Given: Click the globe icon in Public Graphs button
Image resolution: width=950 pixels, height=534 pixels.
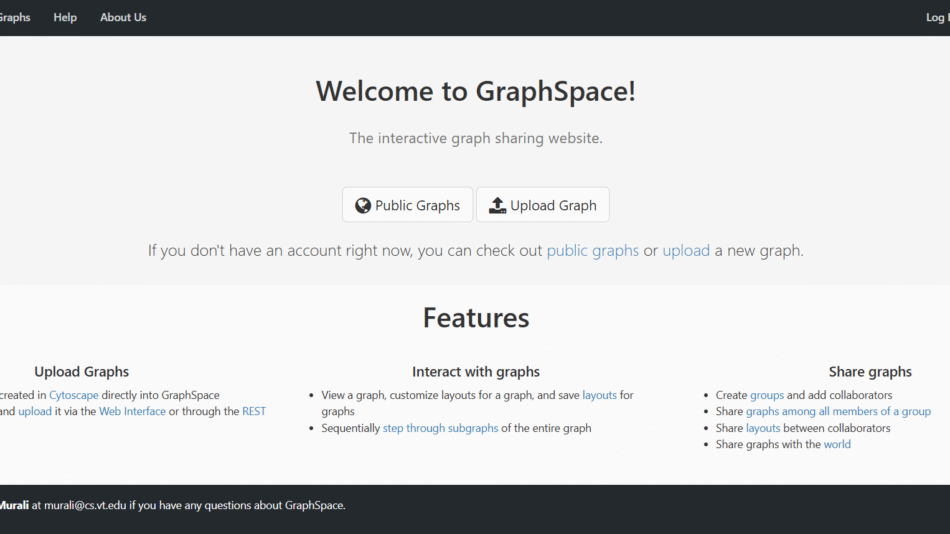Looking at the screenshot, I should (x=363, y=205).
